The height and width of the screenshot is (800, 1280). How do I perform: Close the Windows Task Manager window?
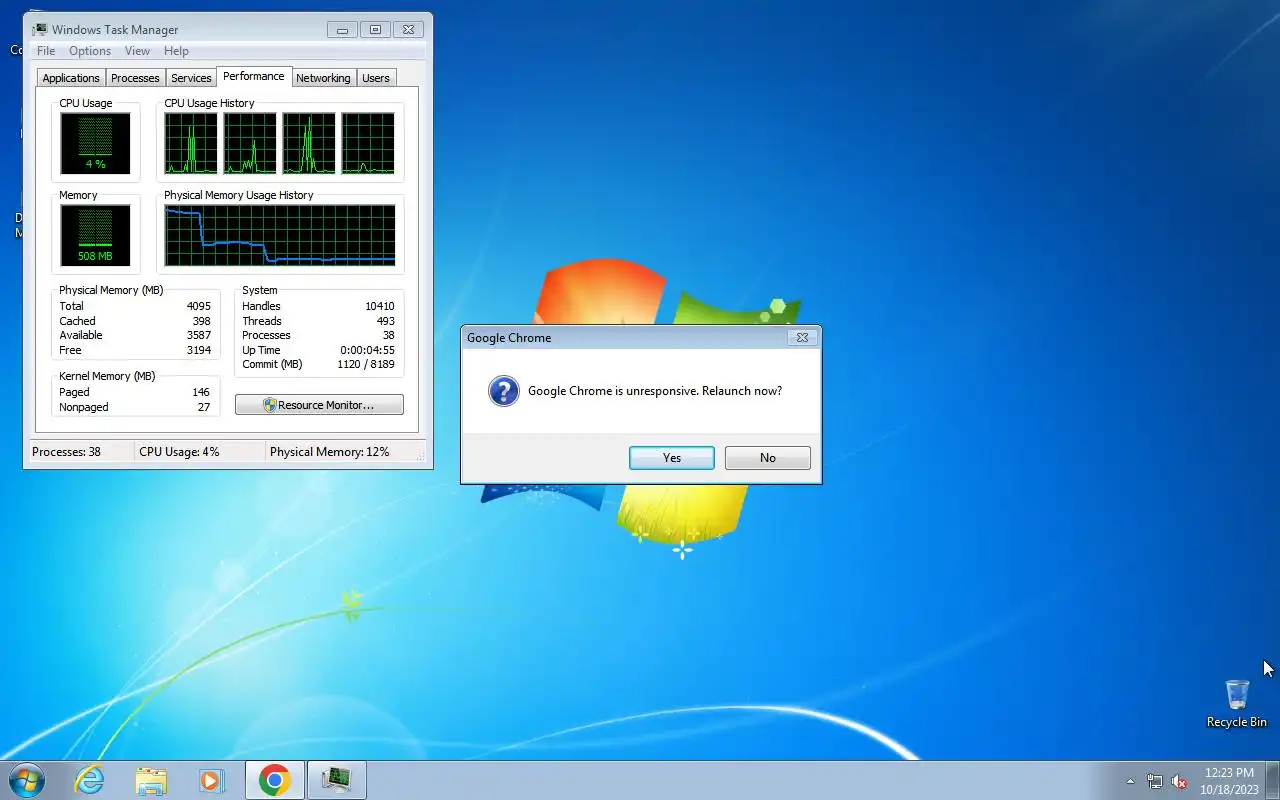(408, 30)
